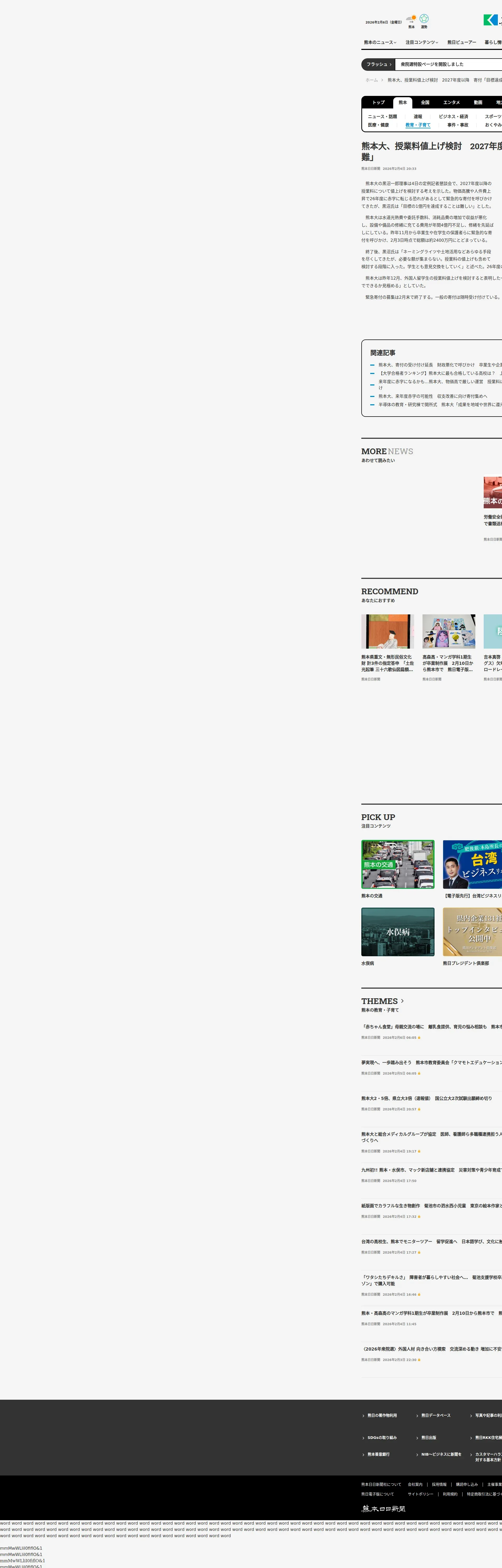Open the フラッシュ news ticker label
Image resolution: width=502 pixels, height=1568 pixels.
click(378, 65)
